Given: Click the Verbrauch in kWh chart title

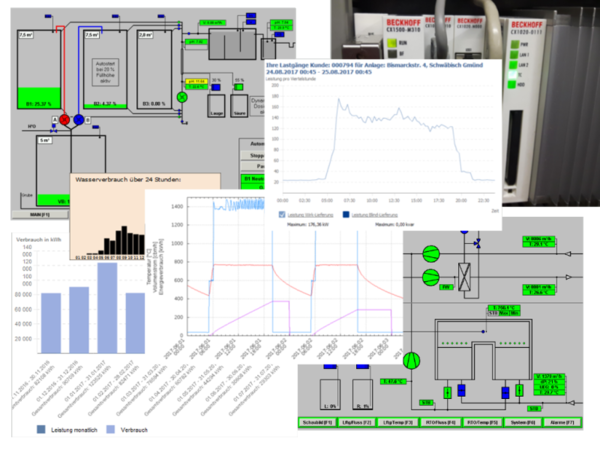Looking at the screenshot, I should point(39,240).
